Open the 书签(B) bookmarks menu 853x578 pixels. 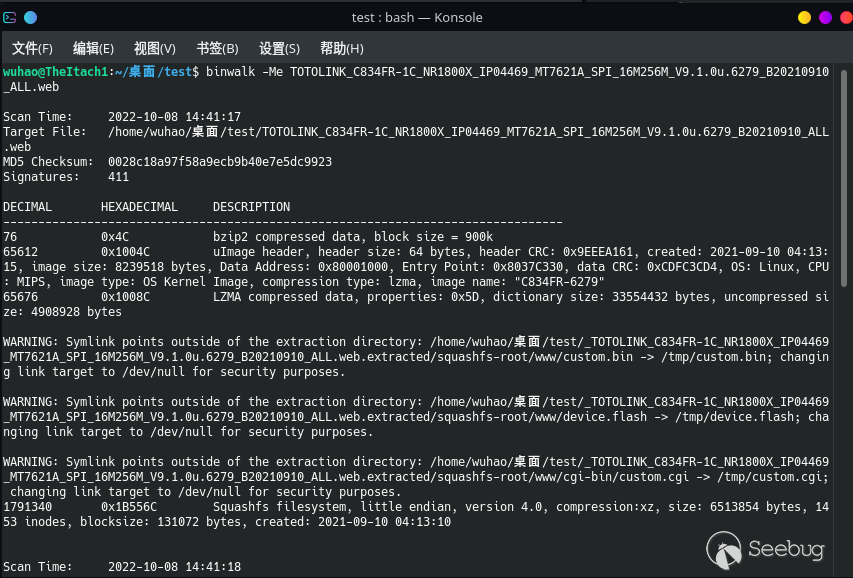217,48
